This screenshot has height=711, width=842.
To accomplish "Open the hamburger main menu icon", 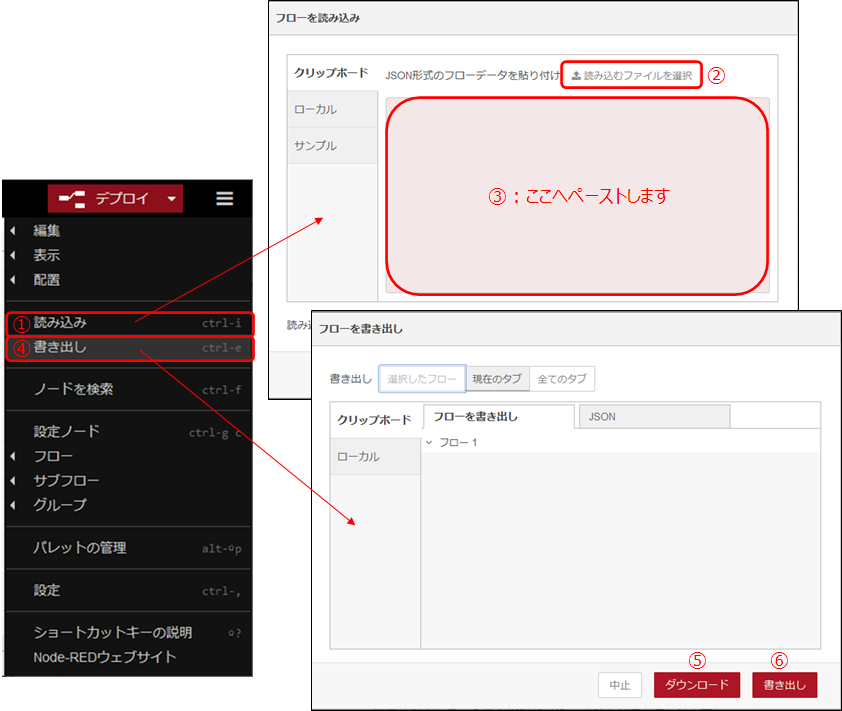I will 224,199.
